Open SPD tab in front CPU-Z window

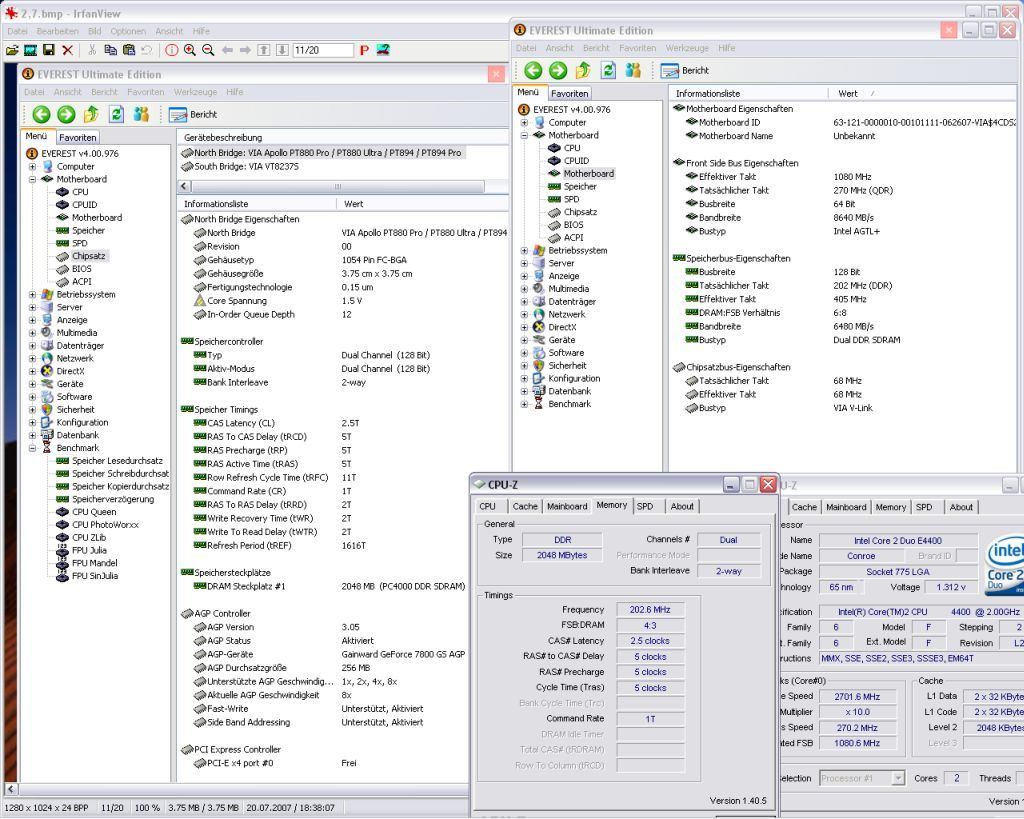[x=645, y=506]
